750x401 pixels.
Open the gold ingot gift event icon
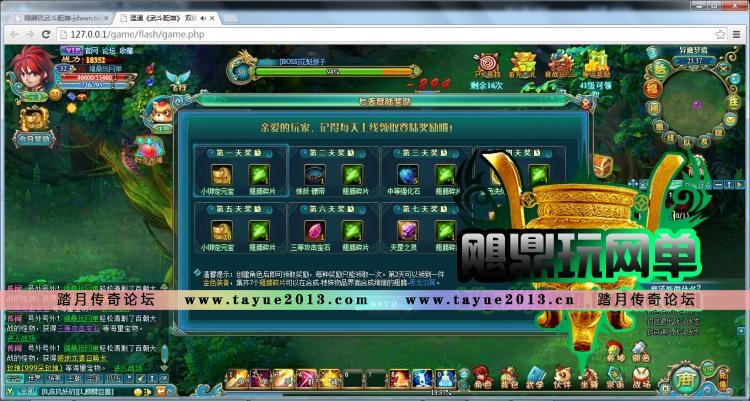tap(523, 66)
